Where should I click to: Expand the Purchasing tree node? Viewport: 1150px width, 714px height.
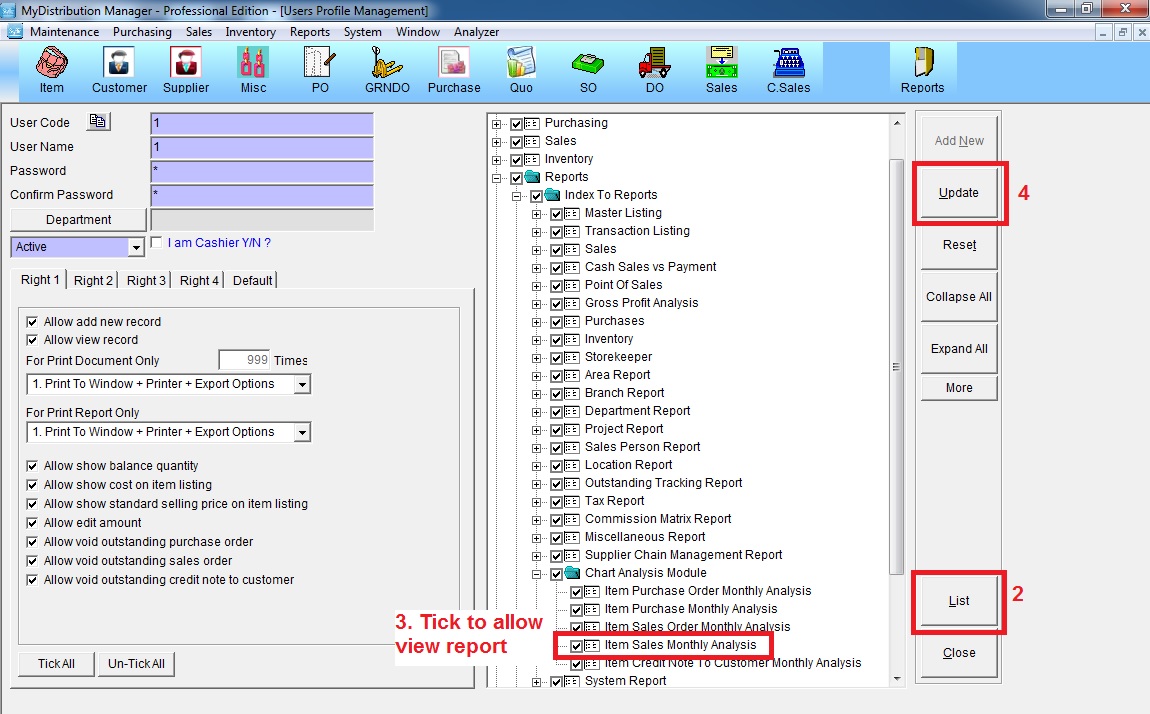coord(497,124)
